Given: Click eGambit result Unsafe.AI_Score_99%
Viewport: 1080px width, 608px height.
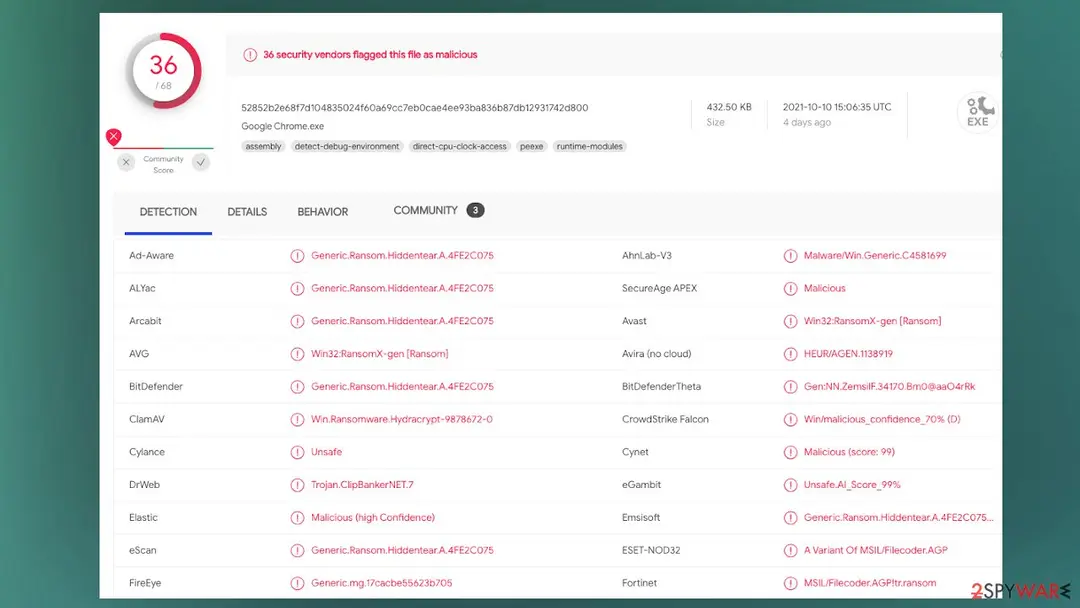Looking at the screenshot, I should click(x=852, y=485).
